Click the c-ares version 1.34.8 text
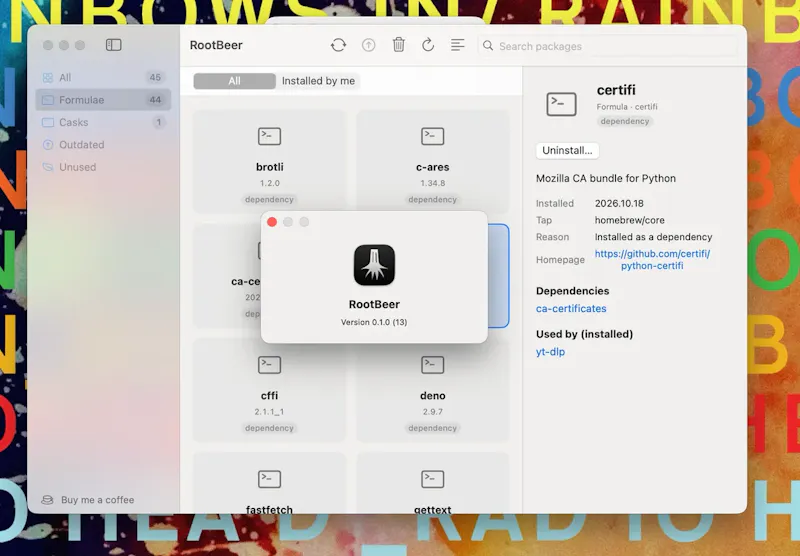Screen dimensions: 800x556 (433, 183)
